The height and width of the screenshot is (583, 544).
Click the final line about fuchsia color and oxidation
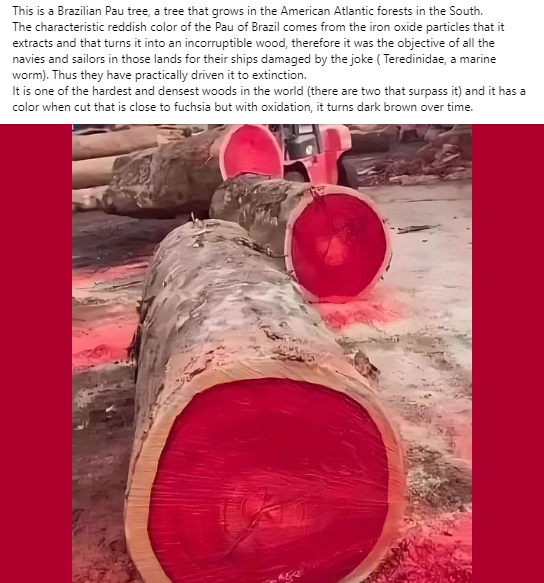[x=242, y=107]
